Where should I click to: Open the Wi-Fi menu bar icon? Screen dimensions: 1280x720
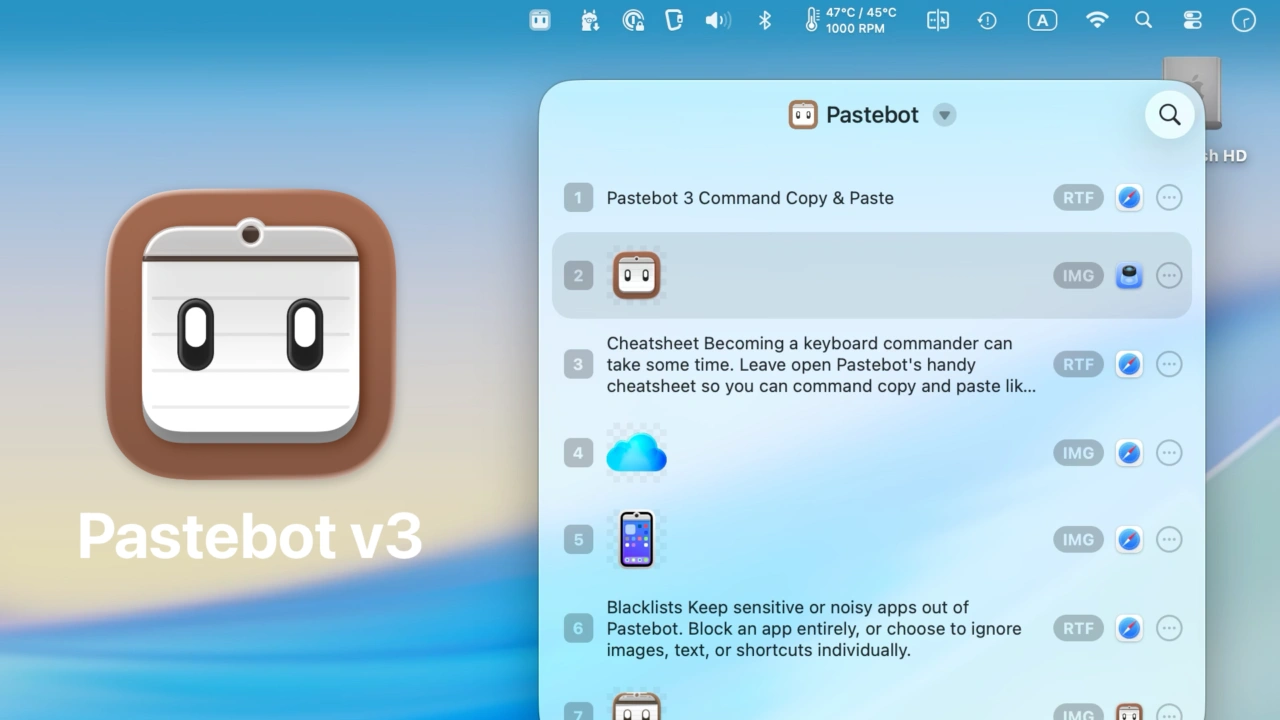pyautogui.click(x=1097, y=20)
